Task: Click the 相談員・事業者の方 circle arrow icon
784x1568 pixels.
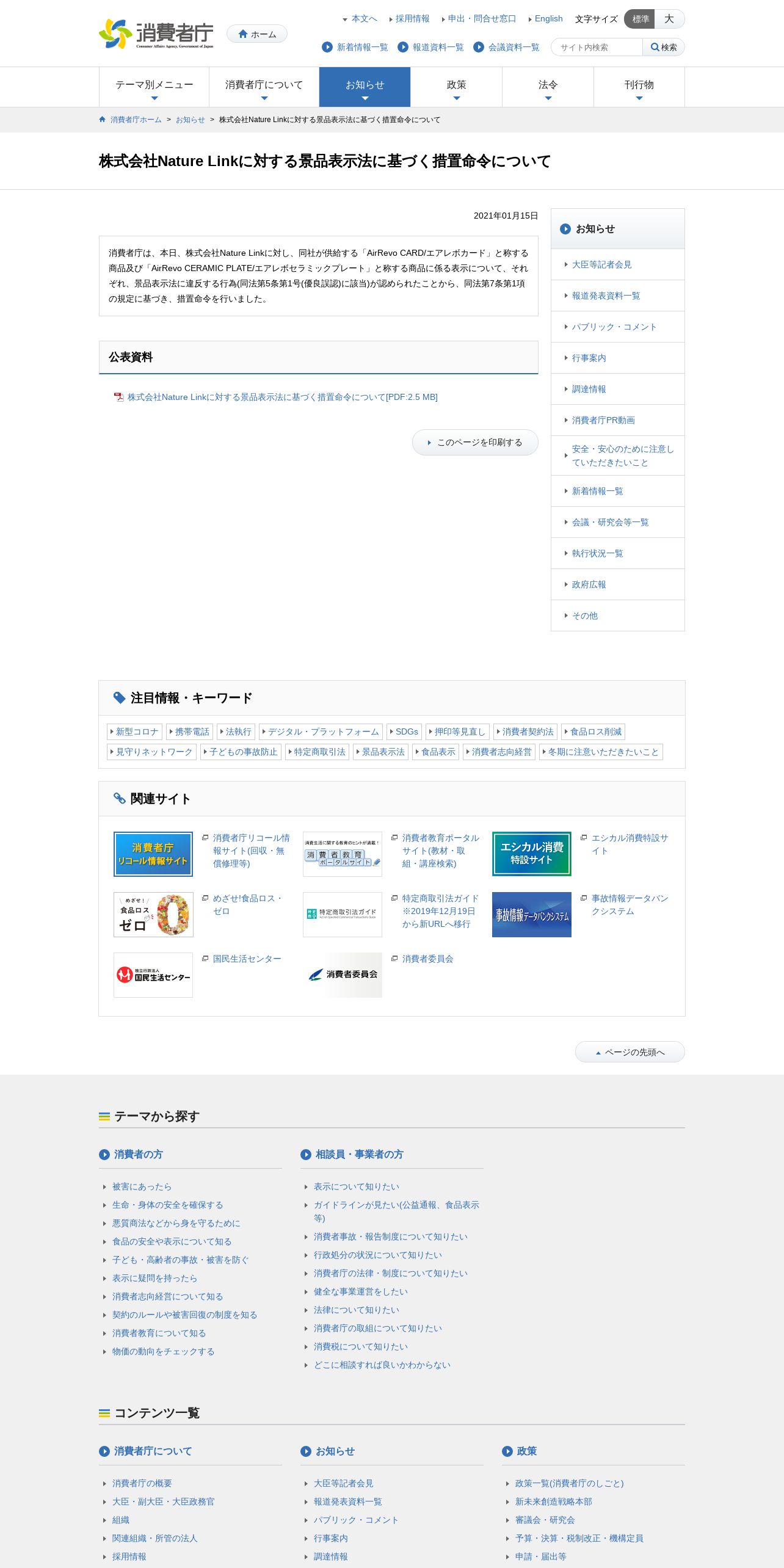Action: click(x=306, y=1155)
